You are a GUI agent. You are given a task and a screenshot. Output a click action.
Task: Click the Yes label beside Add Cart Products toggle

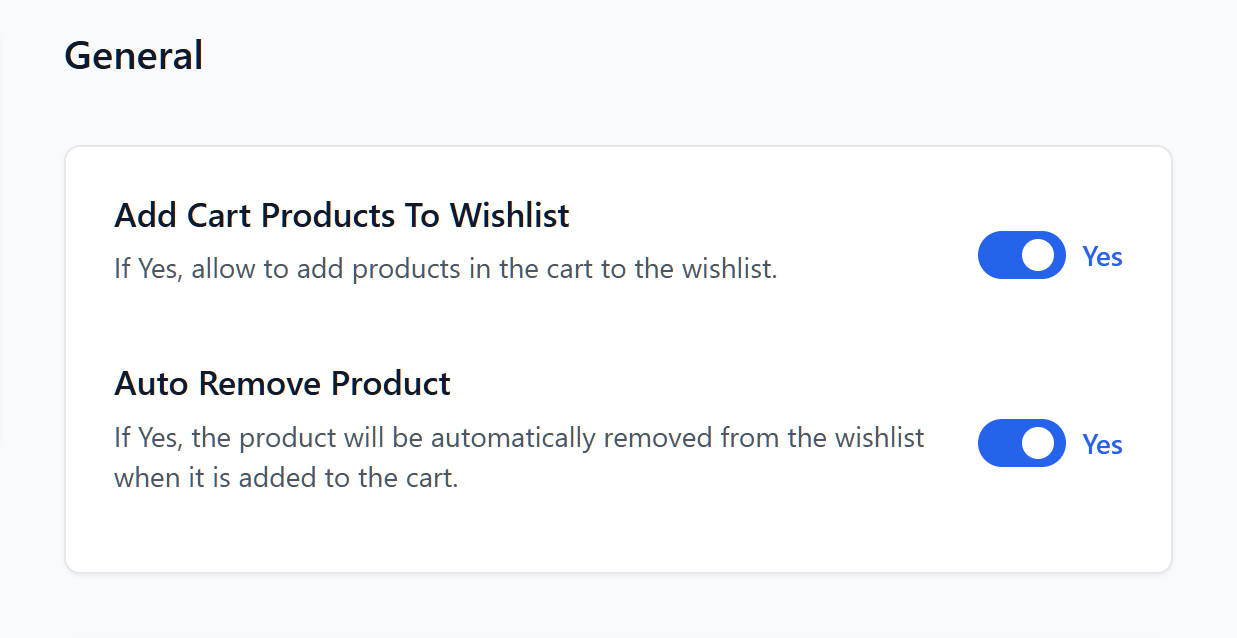click(x=1102, y=257)
